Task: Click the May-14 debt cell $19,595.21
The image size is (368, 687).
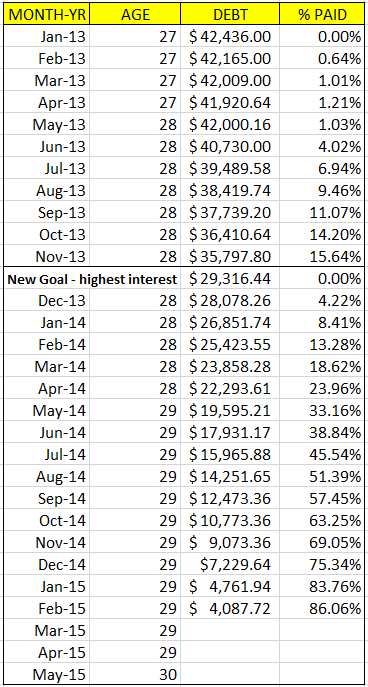Action: point(230,411)
